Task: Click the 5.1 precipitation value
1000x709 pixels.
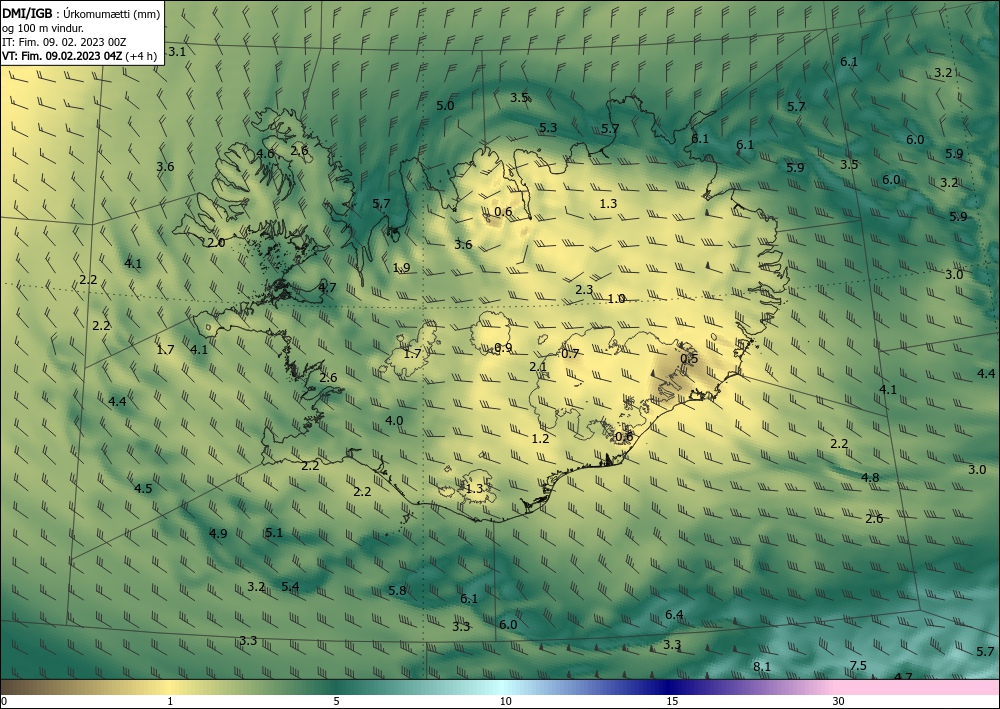Action: tap(274, 532)
